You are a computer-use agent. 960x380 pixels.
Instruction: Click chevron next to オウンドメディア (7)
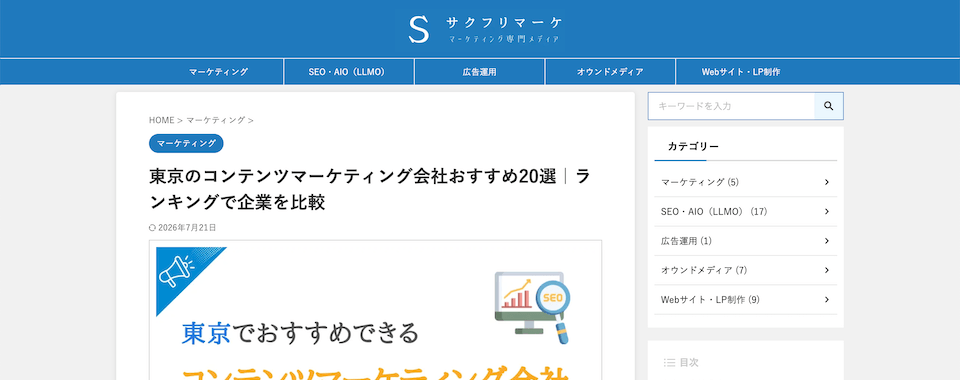827,270
